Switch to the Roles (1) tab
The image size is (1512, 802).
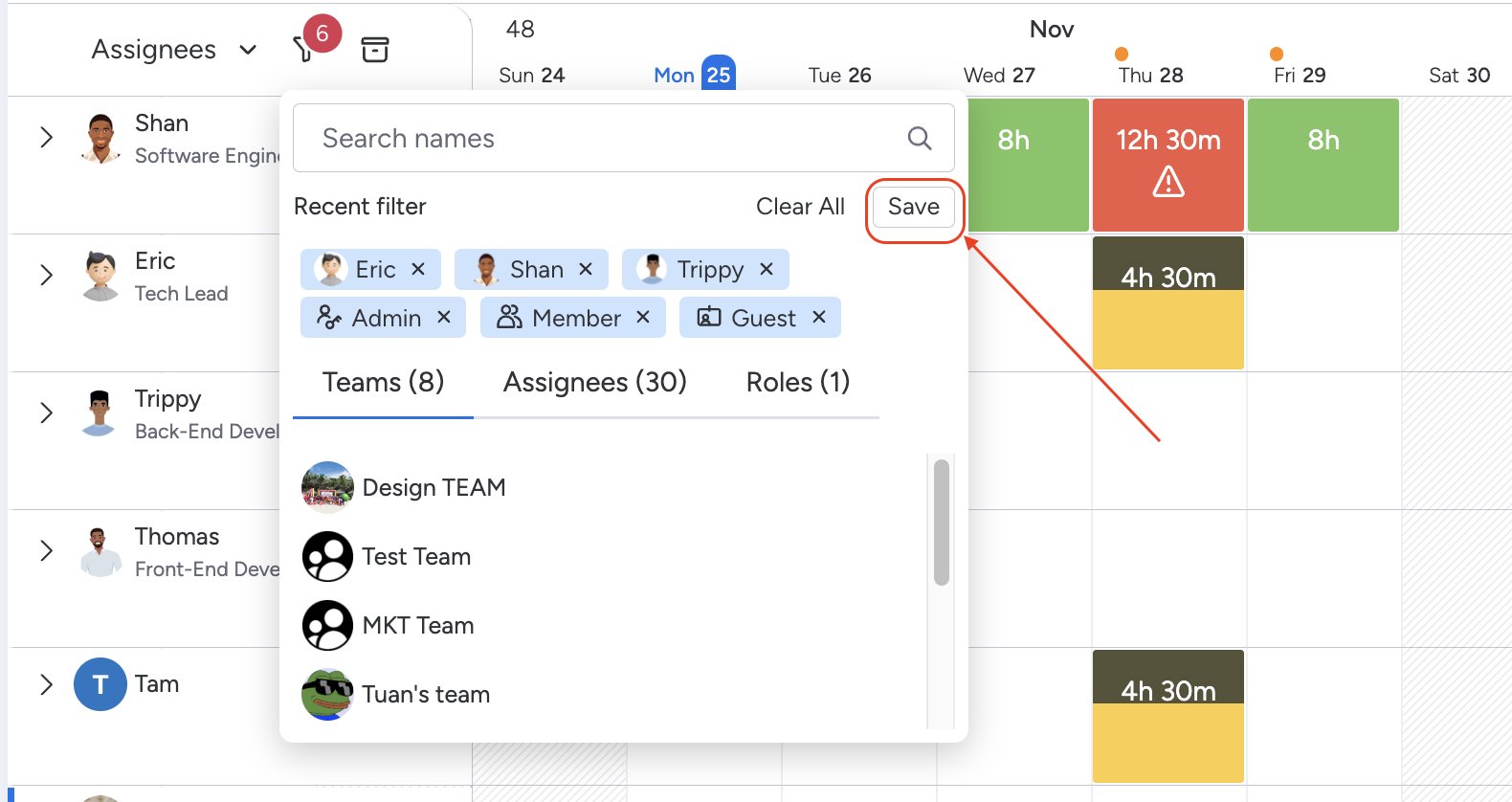pyautogui.click(x=797, y=383)
